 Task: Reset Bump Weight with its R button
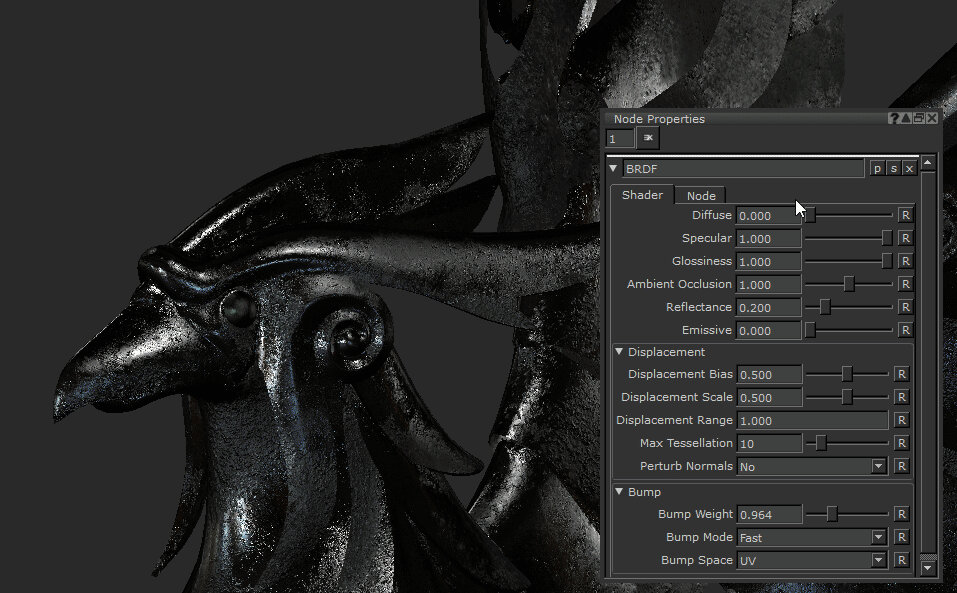[x=902, y=514]
